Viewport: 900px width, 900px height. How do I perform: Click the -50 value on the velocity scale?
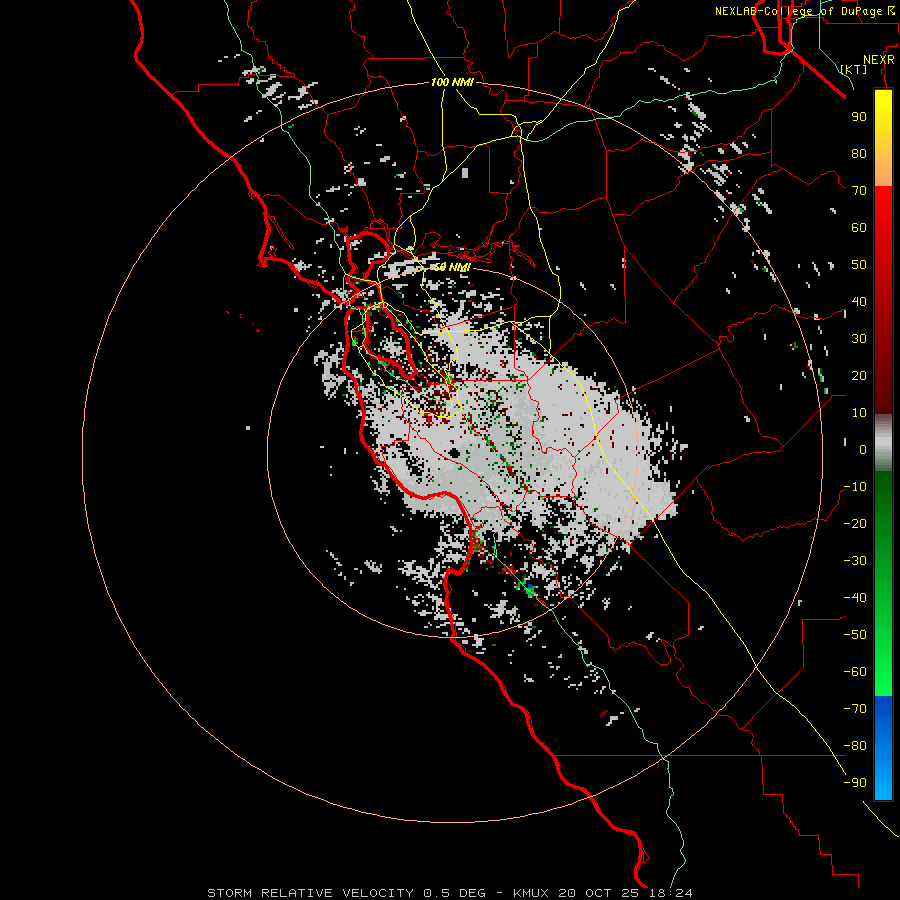click(855, 634)
